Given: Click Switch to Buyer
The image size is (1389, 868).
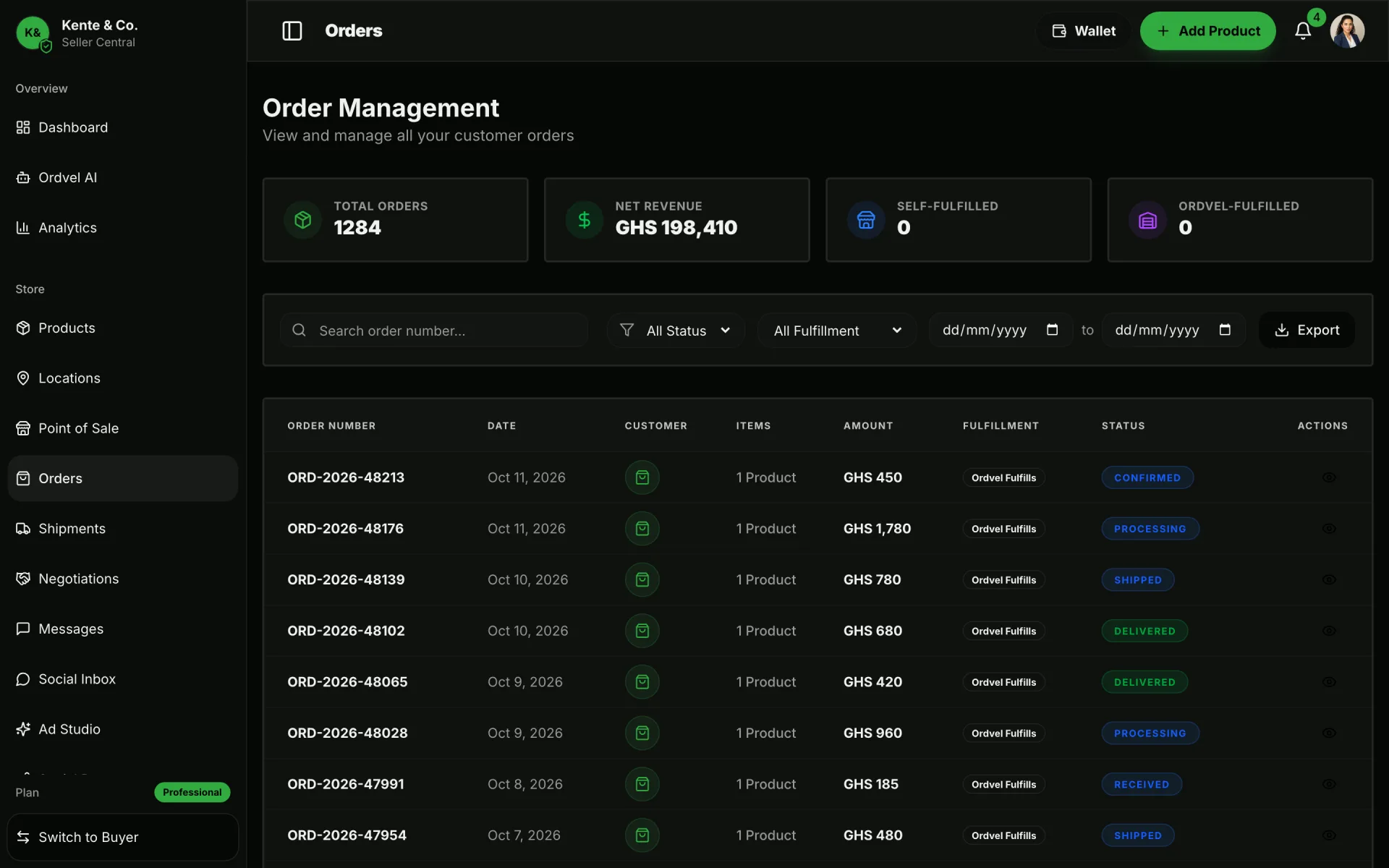Looking at the screenshot, I should pos(123,837).
